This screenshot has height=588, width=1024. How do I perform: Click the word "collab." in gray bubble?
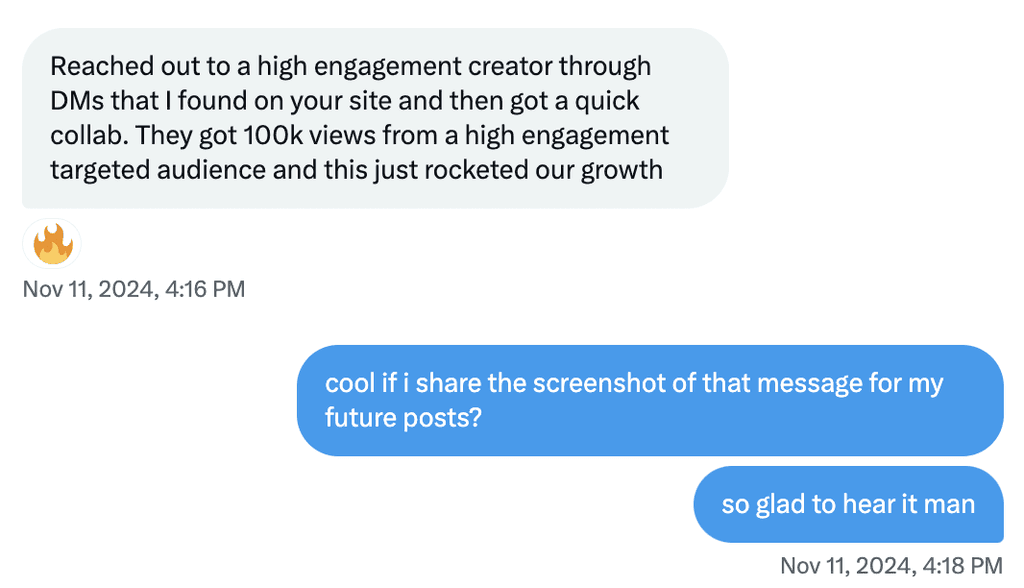[x=89, y=136]
